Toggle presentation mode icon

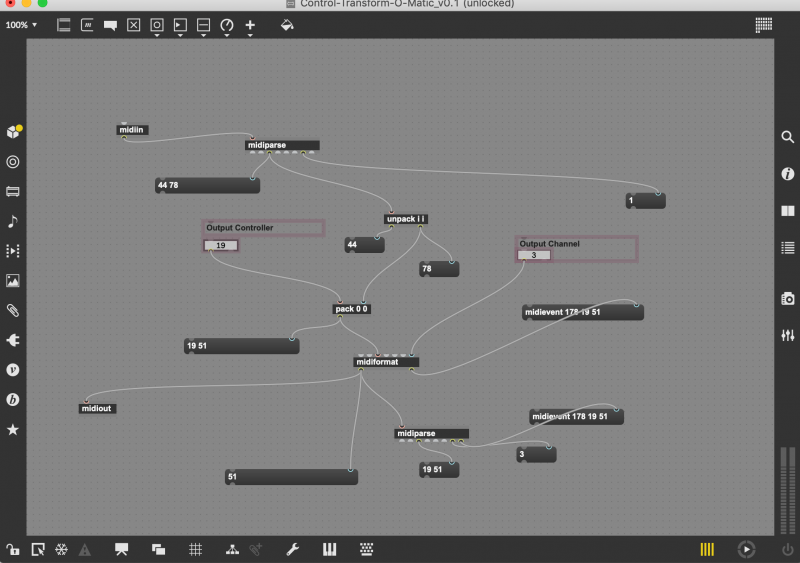tap(121, 549)
